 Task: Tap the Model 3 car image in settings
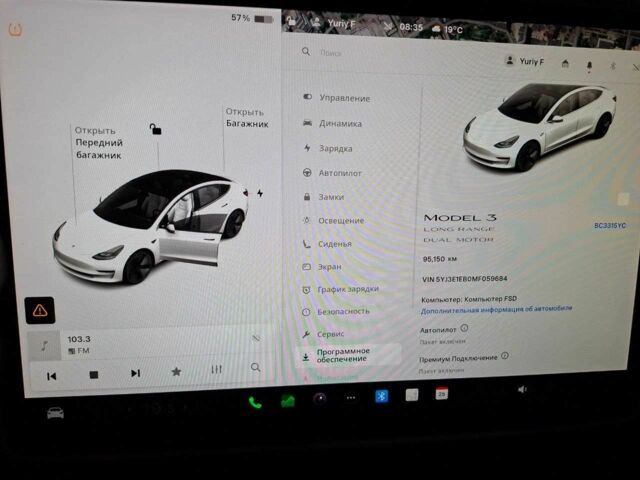pos(539,127)
